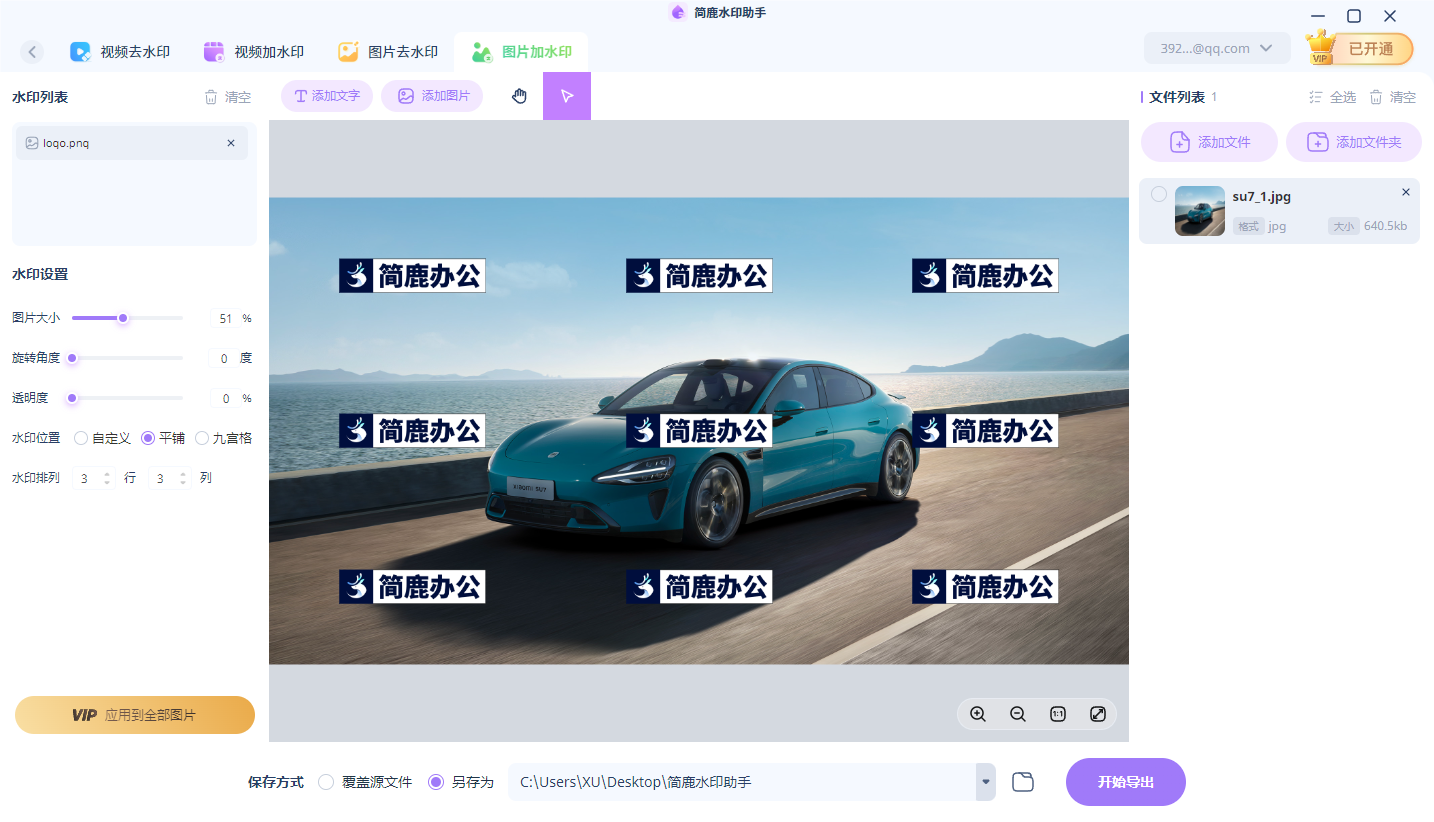The height and width of the screenshot is (822, 1434).
Task: Fit the image to the preview window
Action: tap(1097, 714)
